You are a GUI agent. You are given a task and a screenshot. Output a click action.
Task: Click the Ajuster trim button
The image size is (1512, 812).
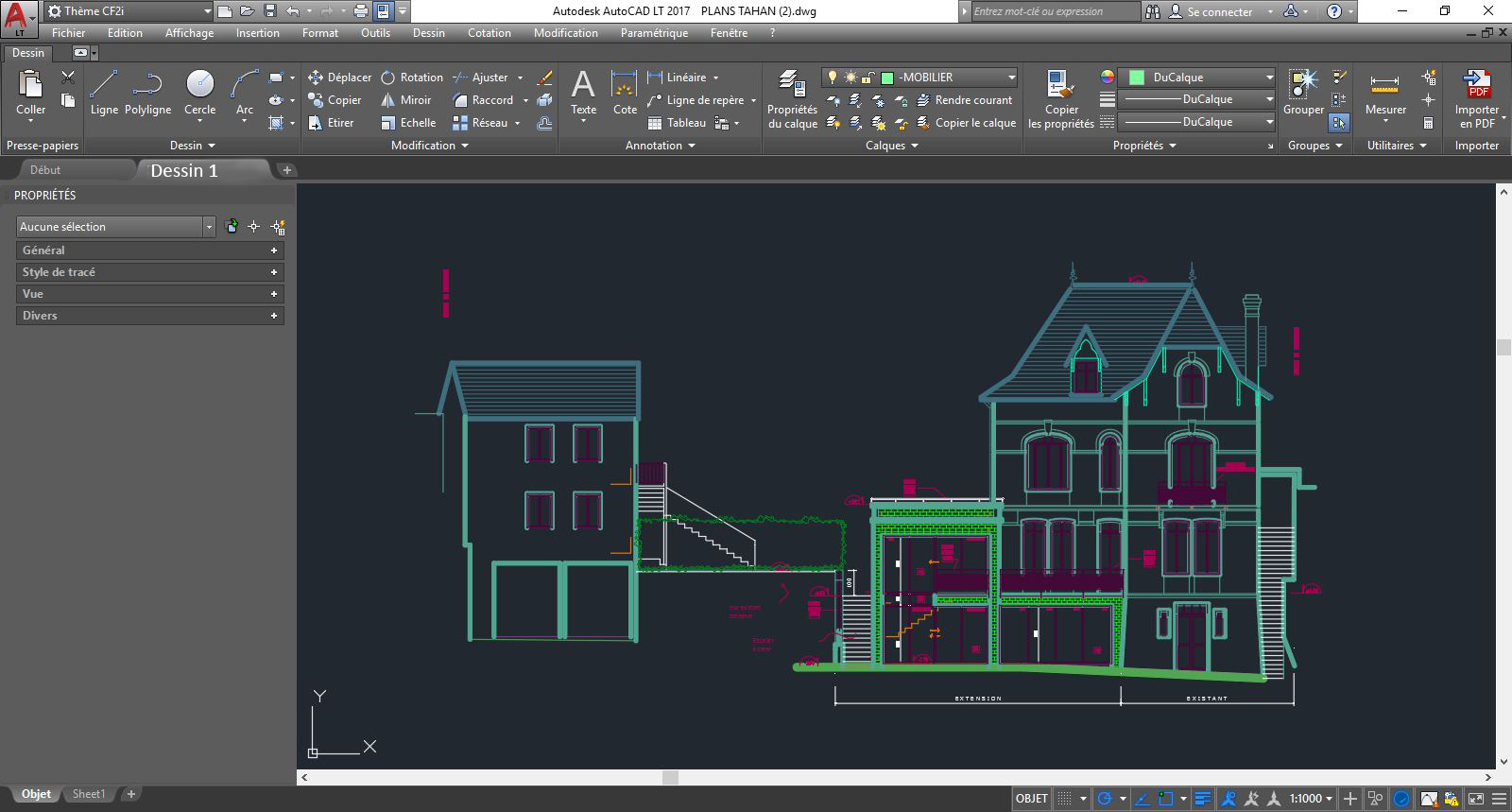(x=480, y=78)
